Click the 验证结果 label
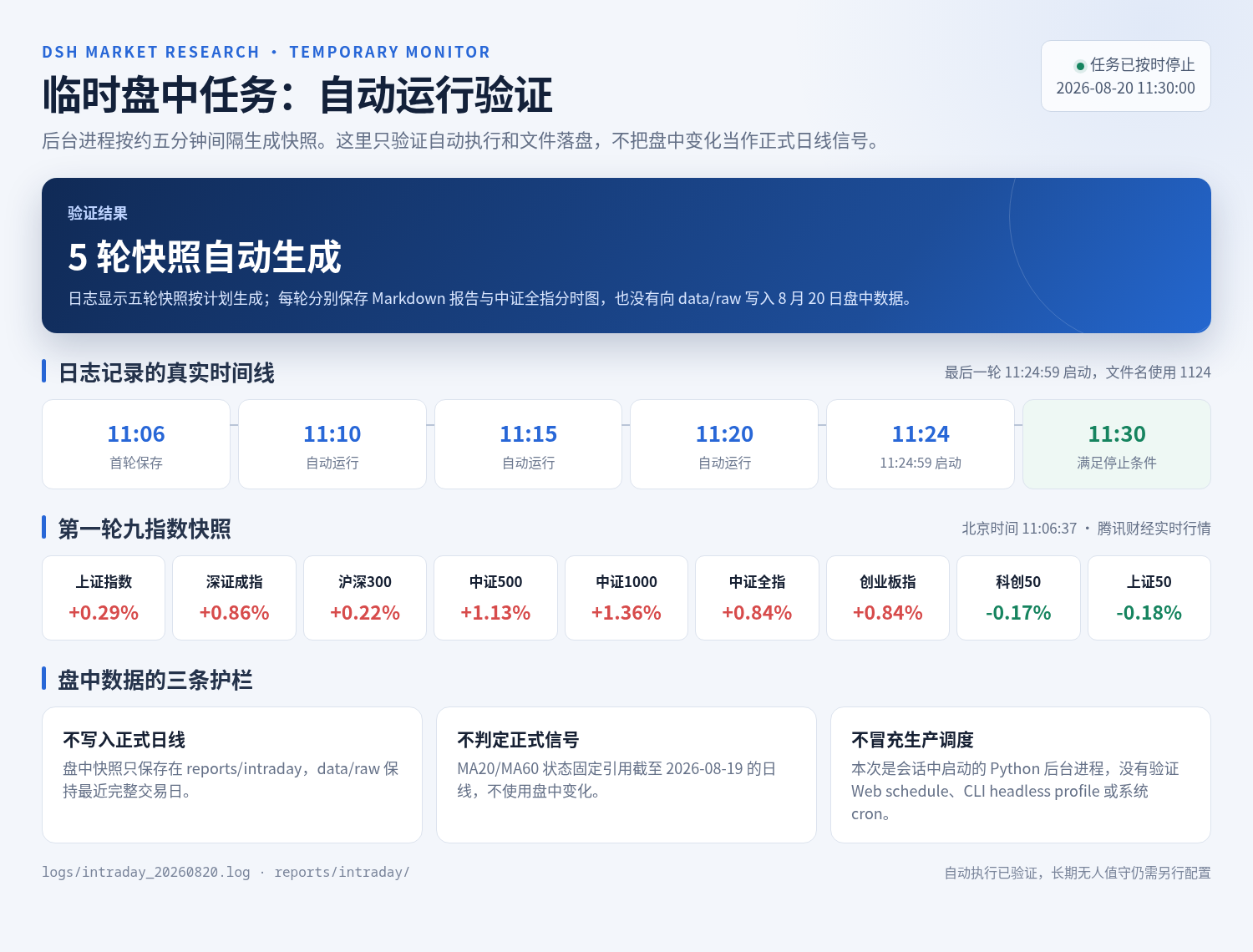Screen dimensions: 1253x952 pos(98,213)
